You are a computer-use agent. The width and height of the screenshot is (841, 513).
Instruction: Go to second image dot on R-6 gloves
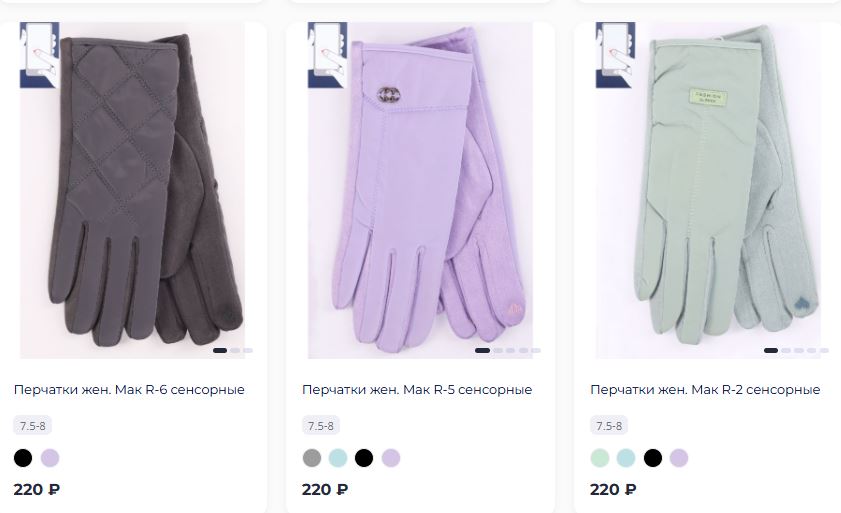[235, 350]
